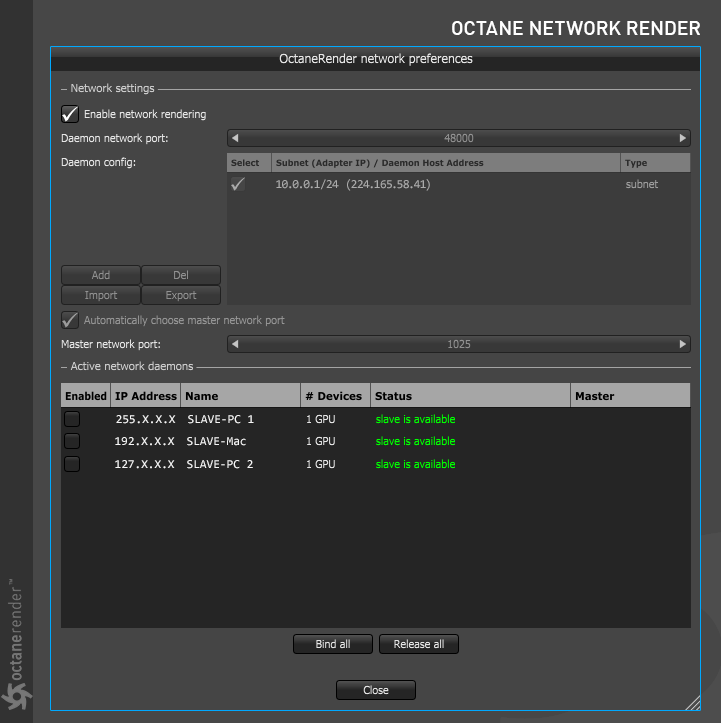Click the Select column header
The width and height of the screenshot is (721, 723).
(249, 163)
